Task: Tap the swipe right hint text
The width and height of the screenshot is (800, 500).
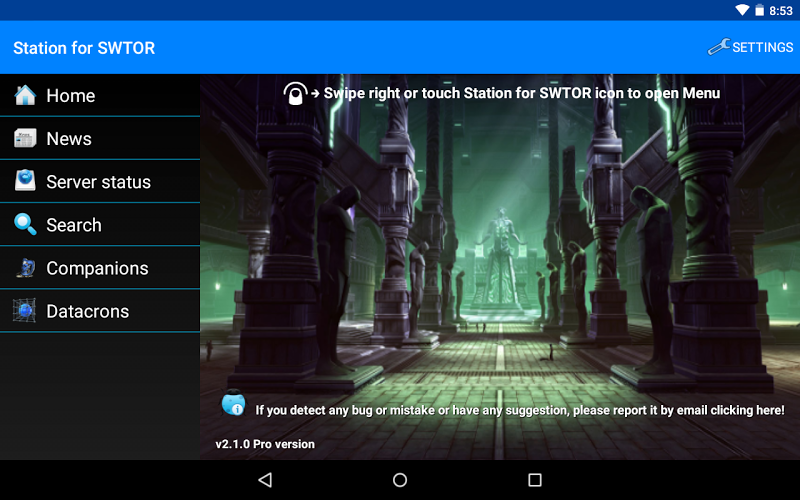Action: (x=522, y=93)
